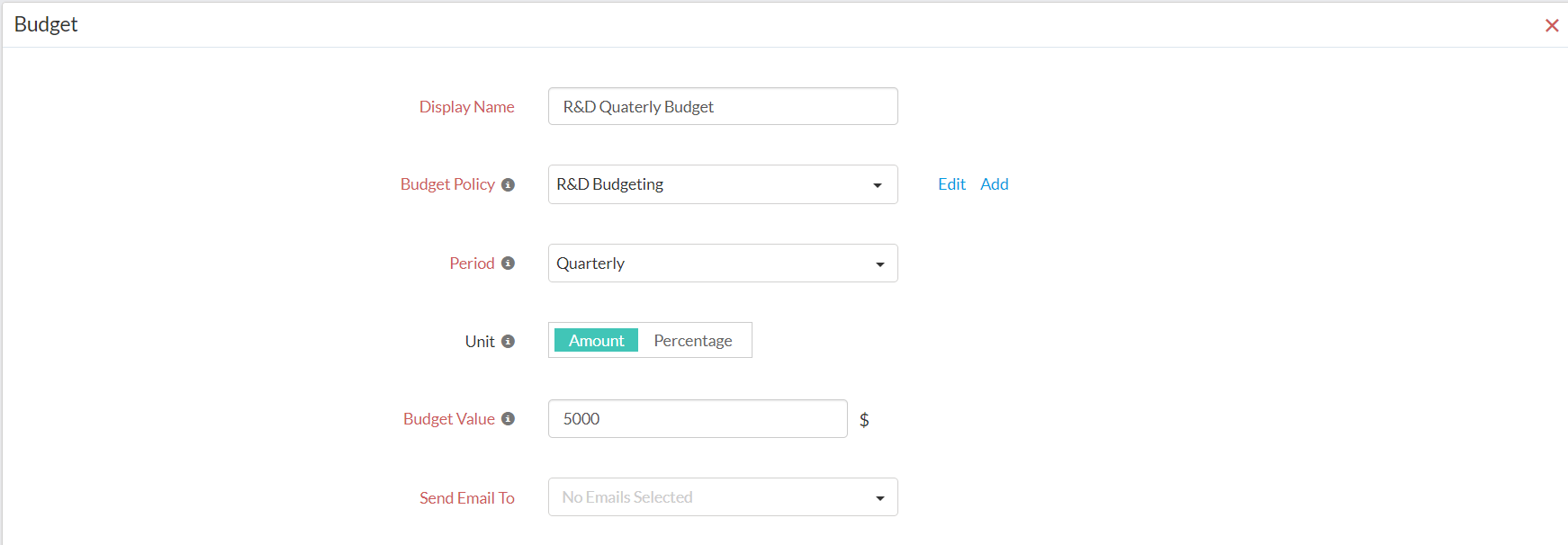
Task: Open the Send Email To dropdown
Action: (879, 496)
